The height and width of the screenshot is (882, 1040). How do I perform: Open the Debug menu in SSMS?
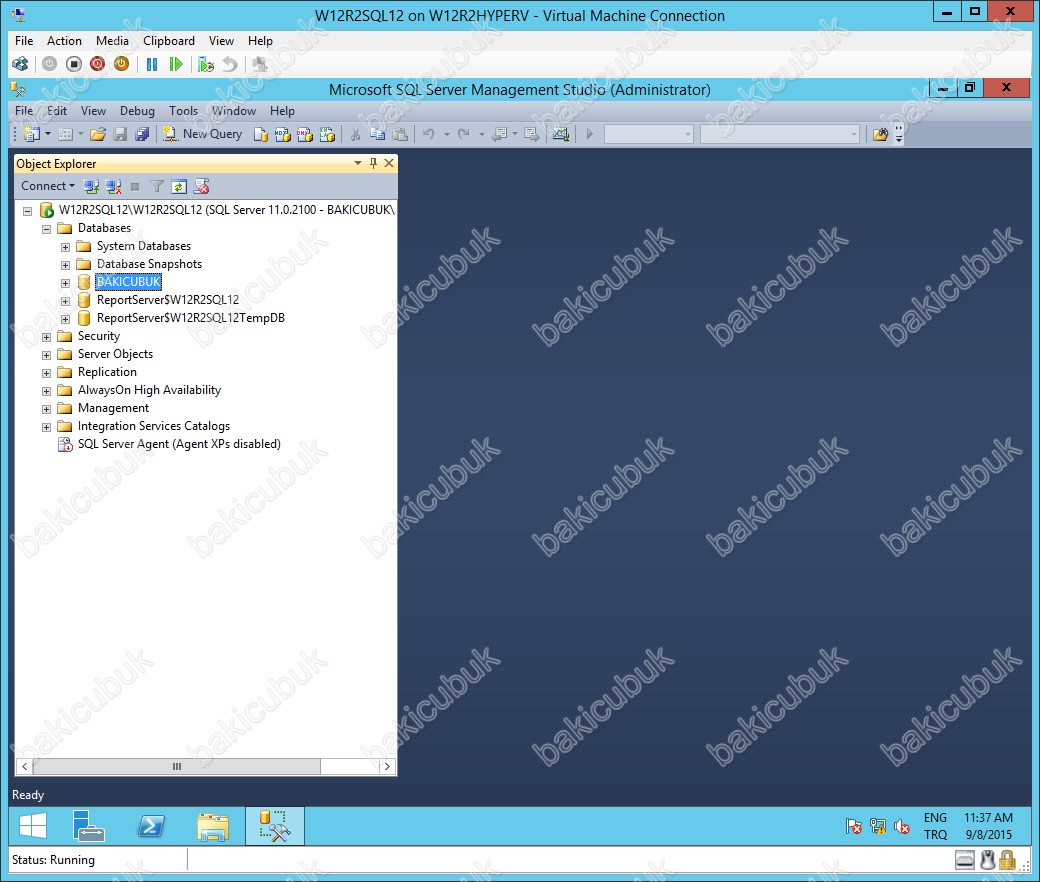(x=137, y=111)
